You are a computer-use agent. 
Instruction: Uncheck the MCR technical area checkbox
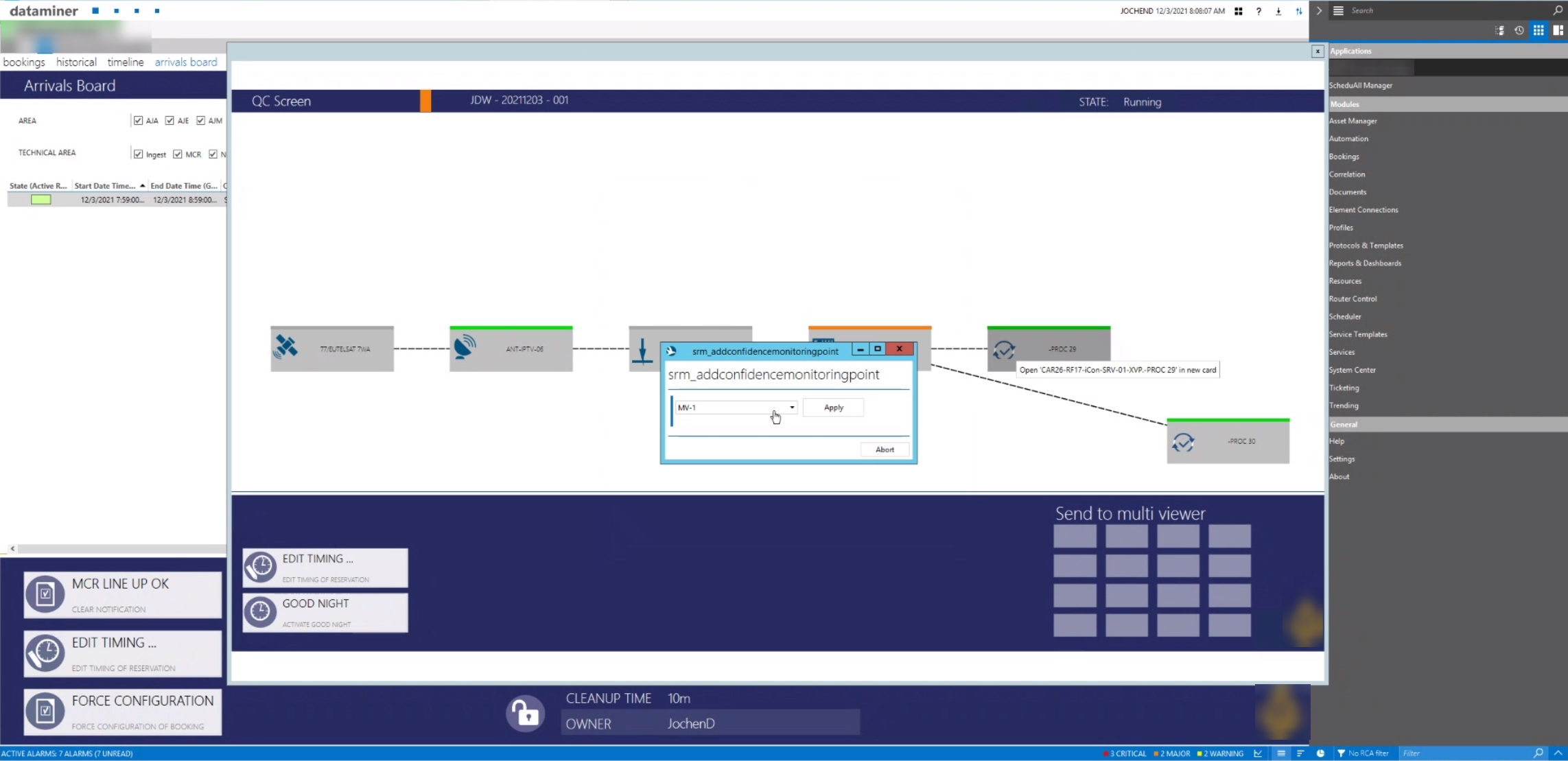(x=178, y=154)
